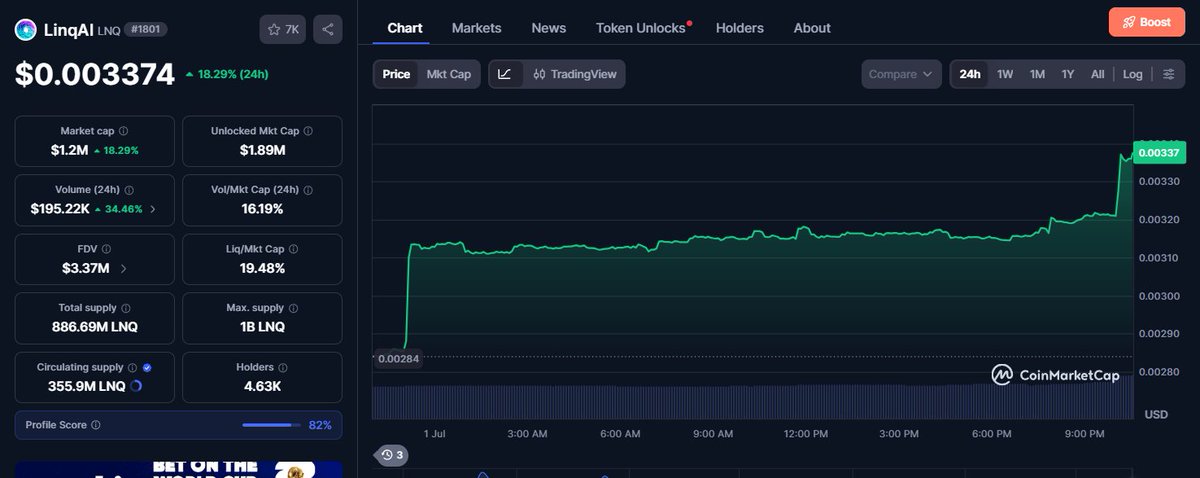This screenshot has width=1200, height=478.
Task: Open the Compare dropdown
Action: coord(901,74)
